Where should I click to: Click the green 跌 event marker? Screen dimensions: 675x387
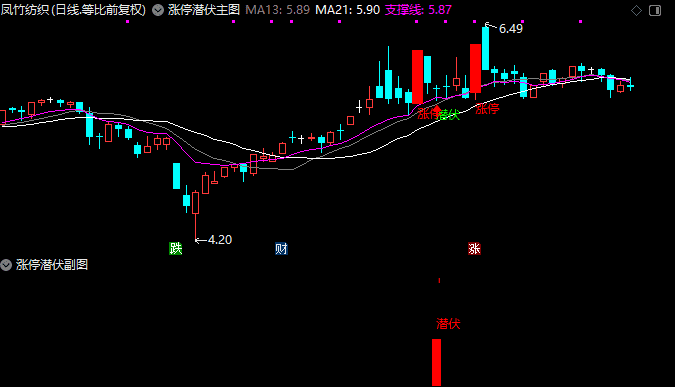tap(176, 248)
